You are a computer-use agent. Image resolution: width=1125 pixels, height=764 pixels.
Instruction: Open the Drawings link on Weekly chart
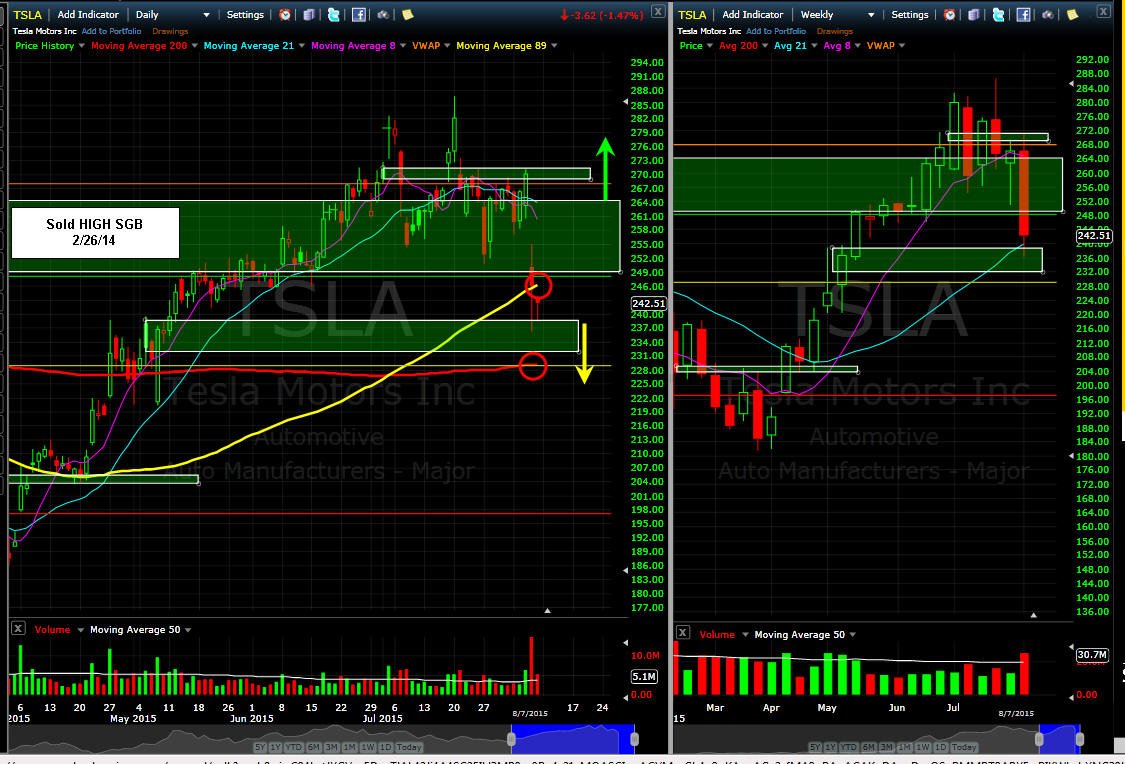(834, 31)
